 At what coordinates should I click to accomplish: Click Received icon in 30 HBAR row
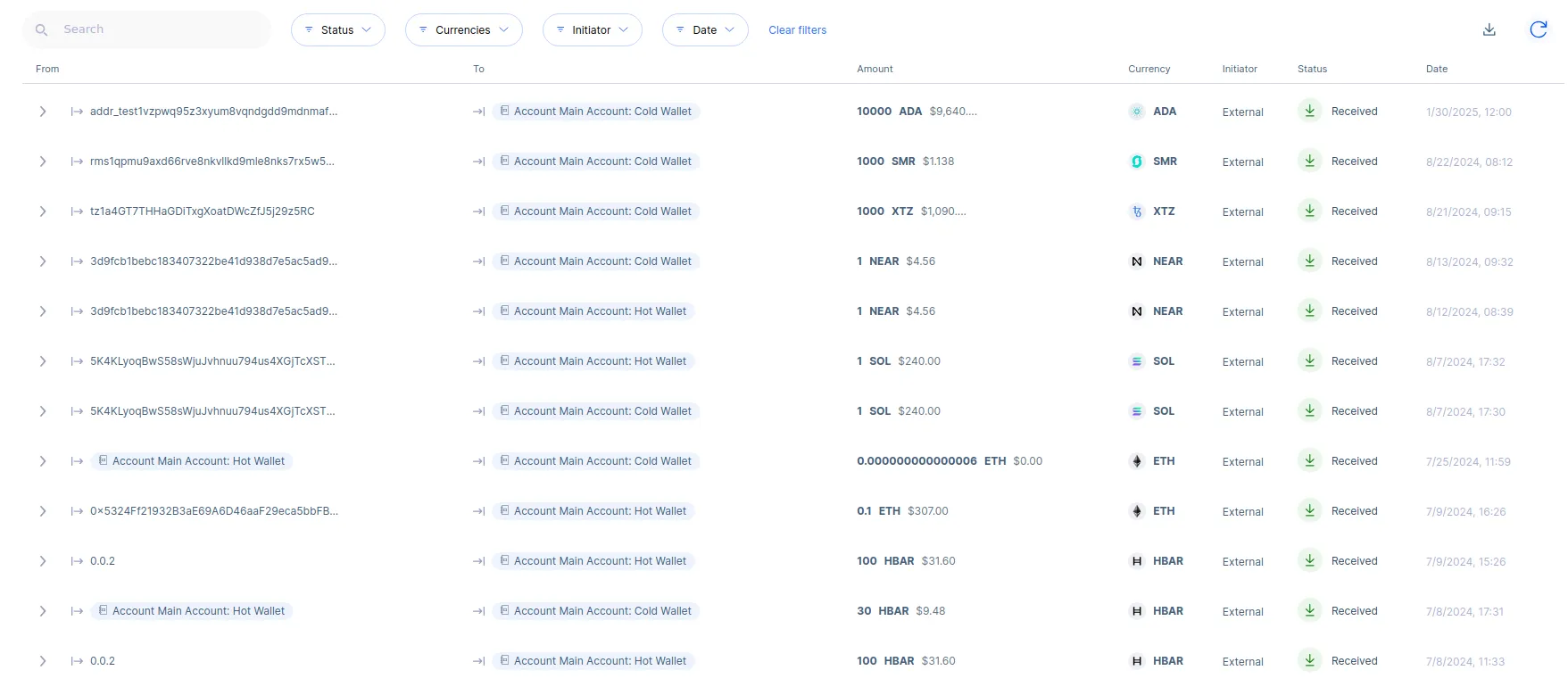(x=1309, y=611)
